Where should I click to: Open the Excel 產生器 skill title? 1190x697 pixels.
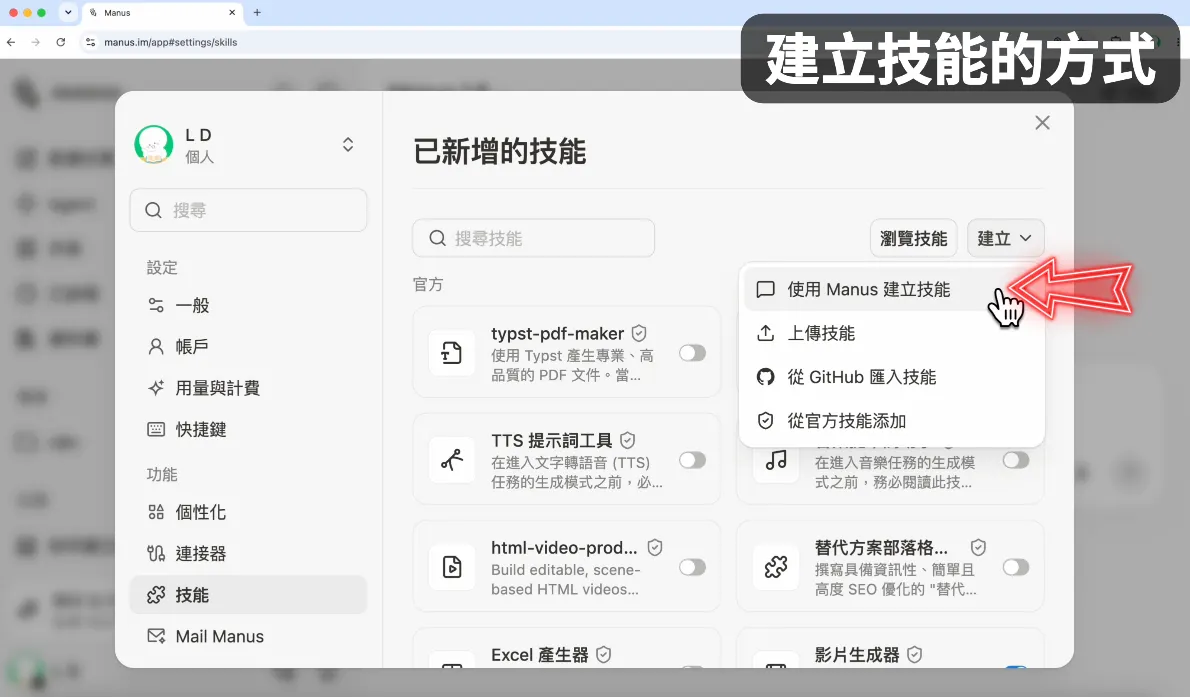pos(540,654)
